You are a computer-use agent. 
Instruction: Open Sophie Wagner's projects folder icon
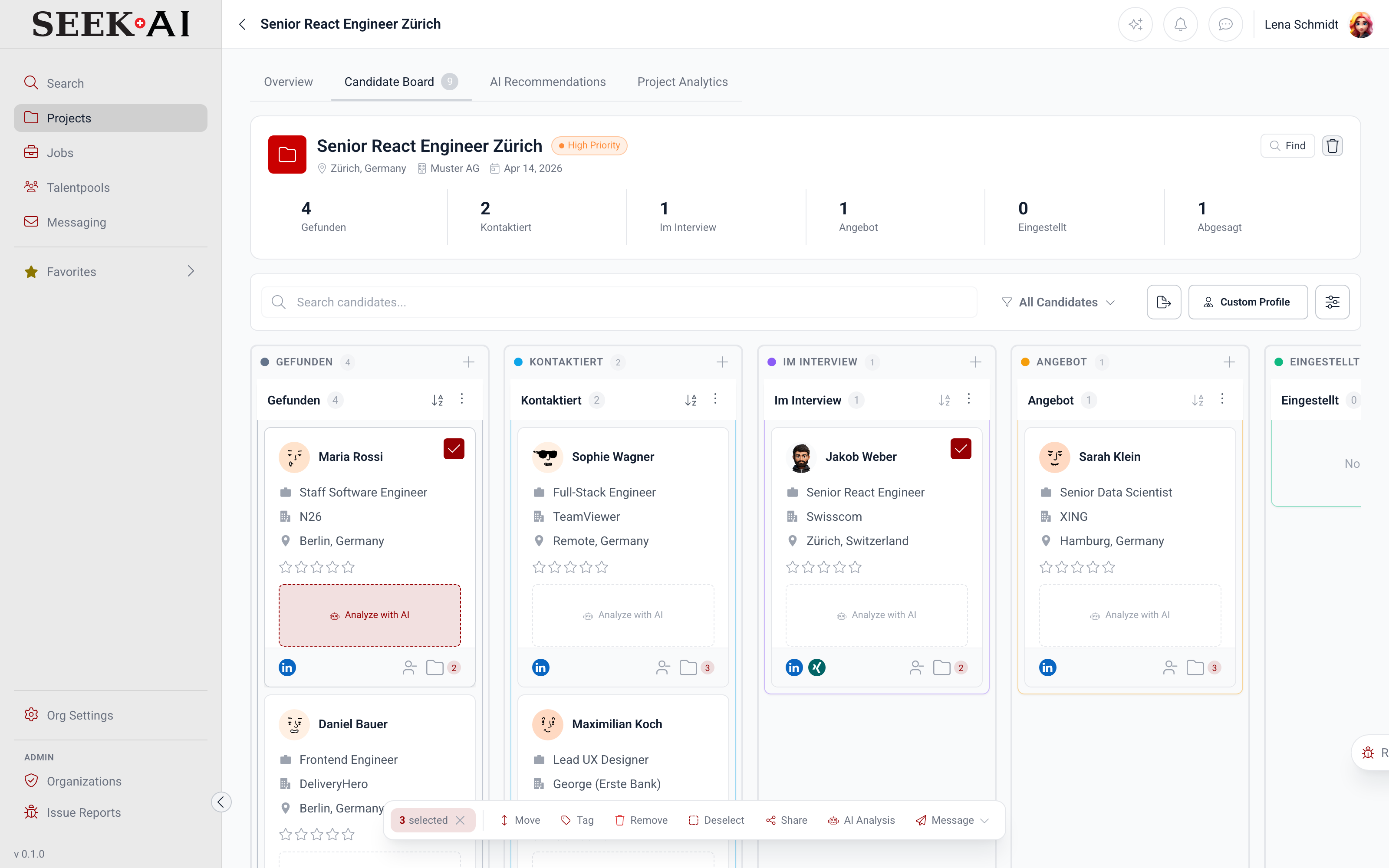[688, 667]
